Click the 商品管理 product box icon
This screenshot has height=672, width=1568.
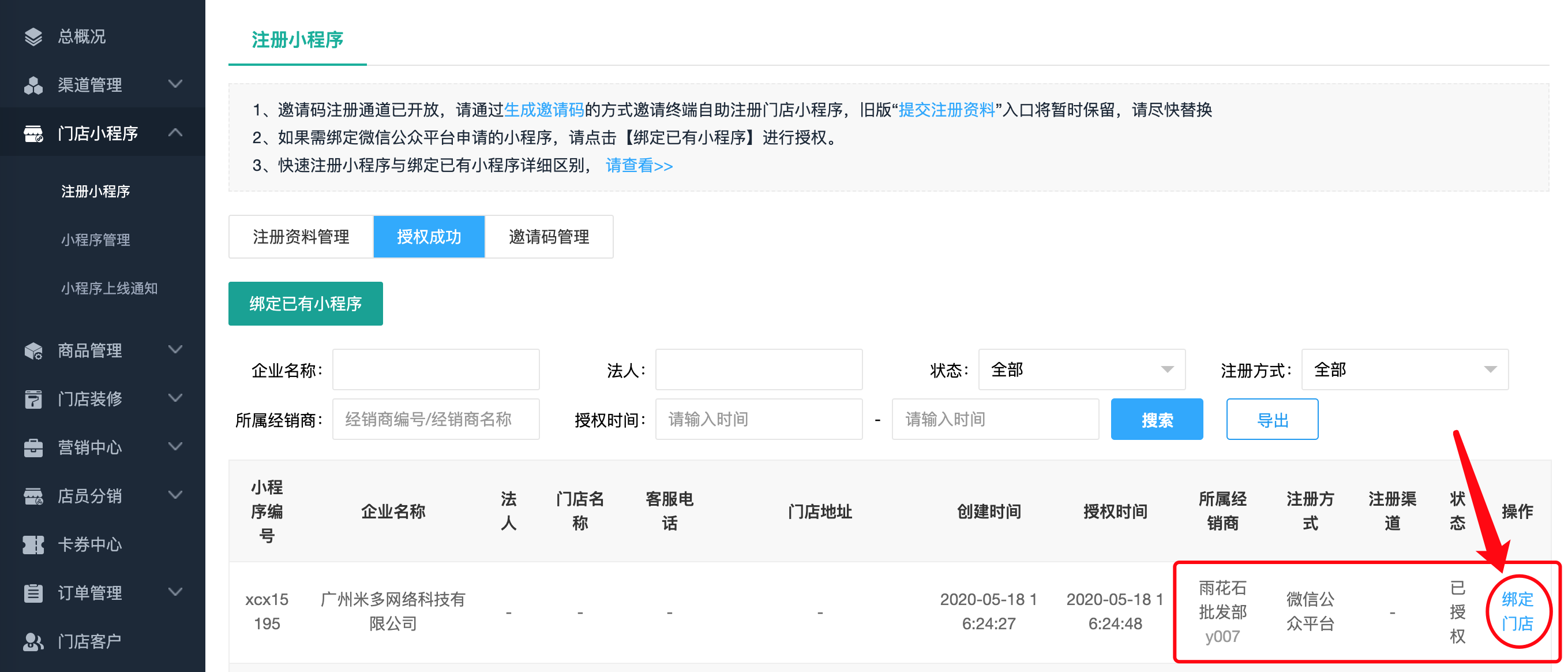33,351
